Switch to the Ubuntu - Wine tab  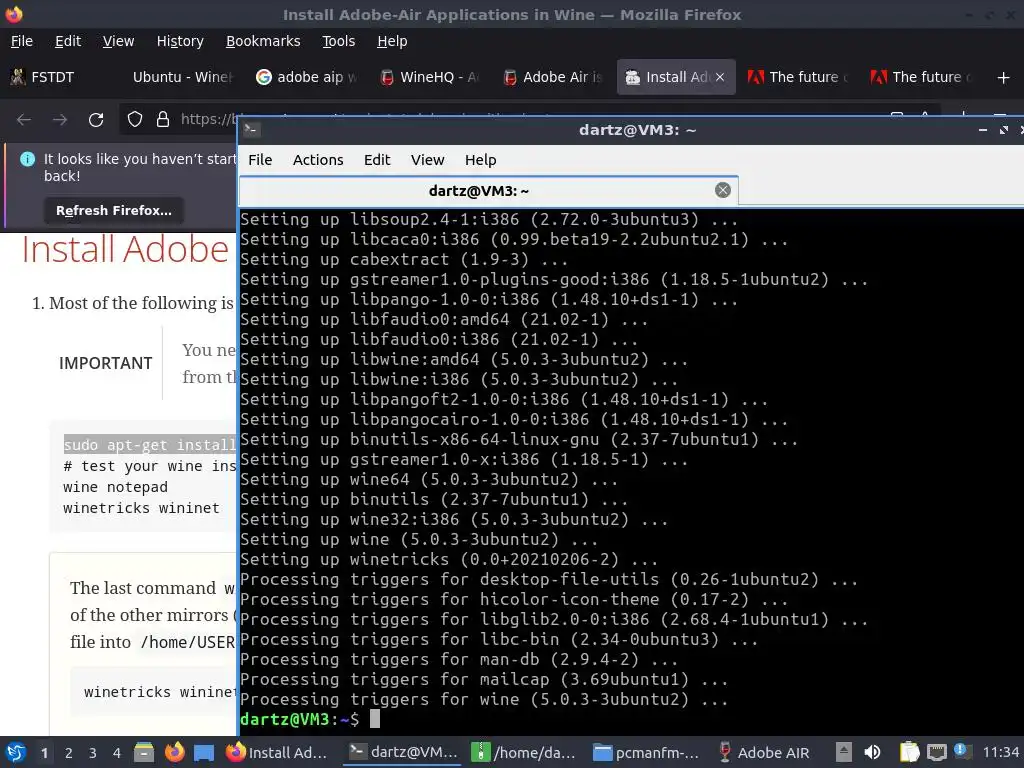[182, 77]
